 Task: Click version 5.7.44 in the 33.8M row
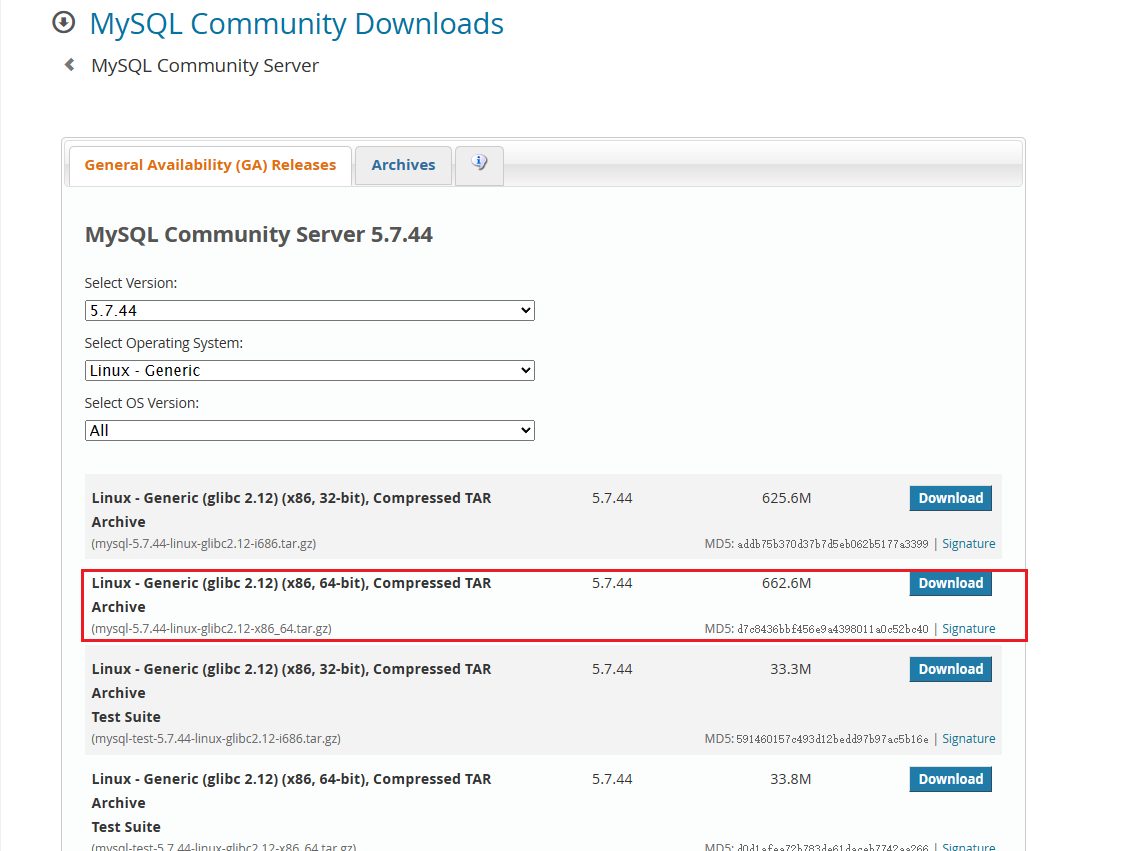(x=612, y=779)
